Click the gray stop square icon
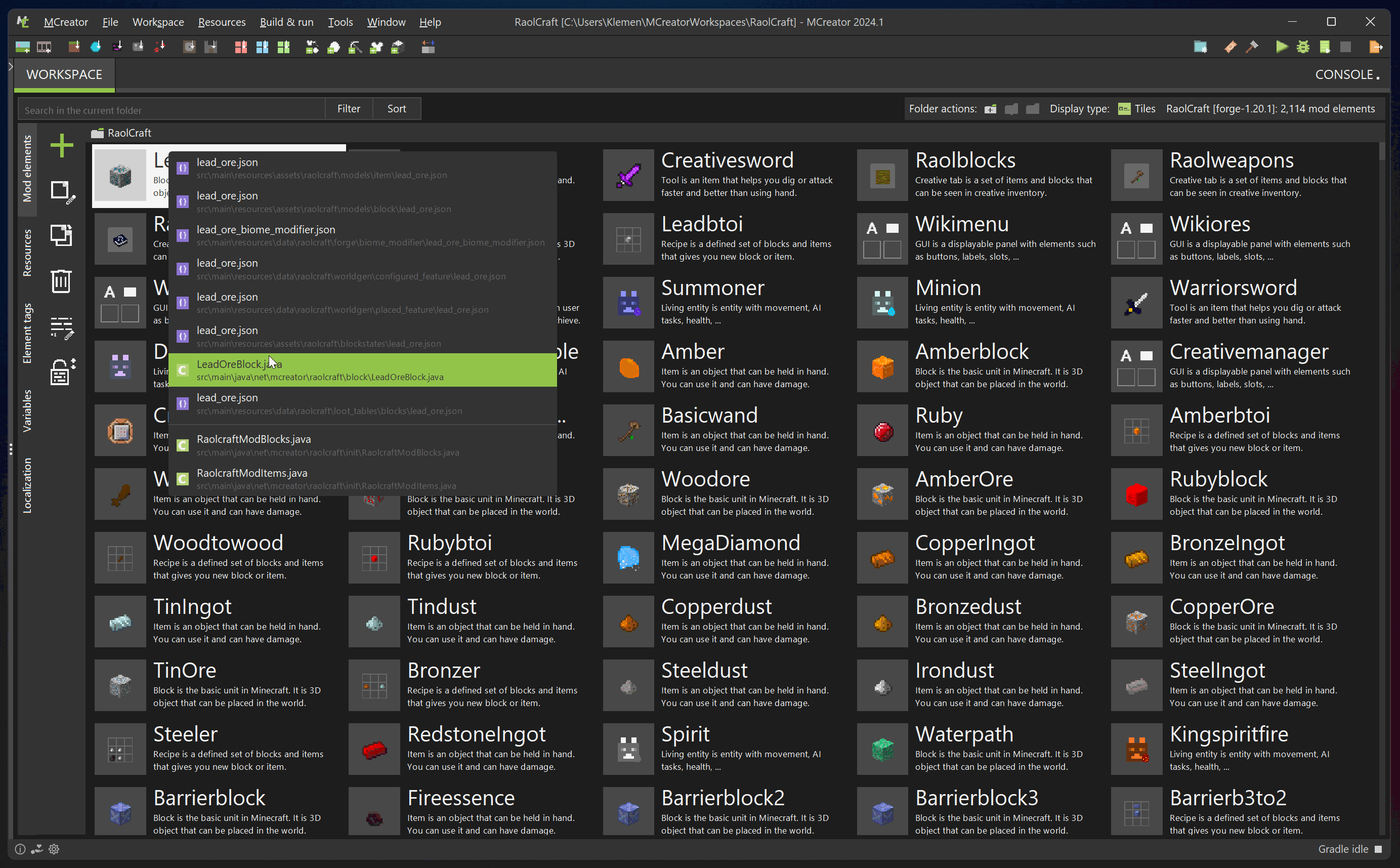 coord(1345,47)
